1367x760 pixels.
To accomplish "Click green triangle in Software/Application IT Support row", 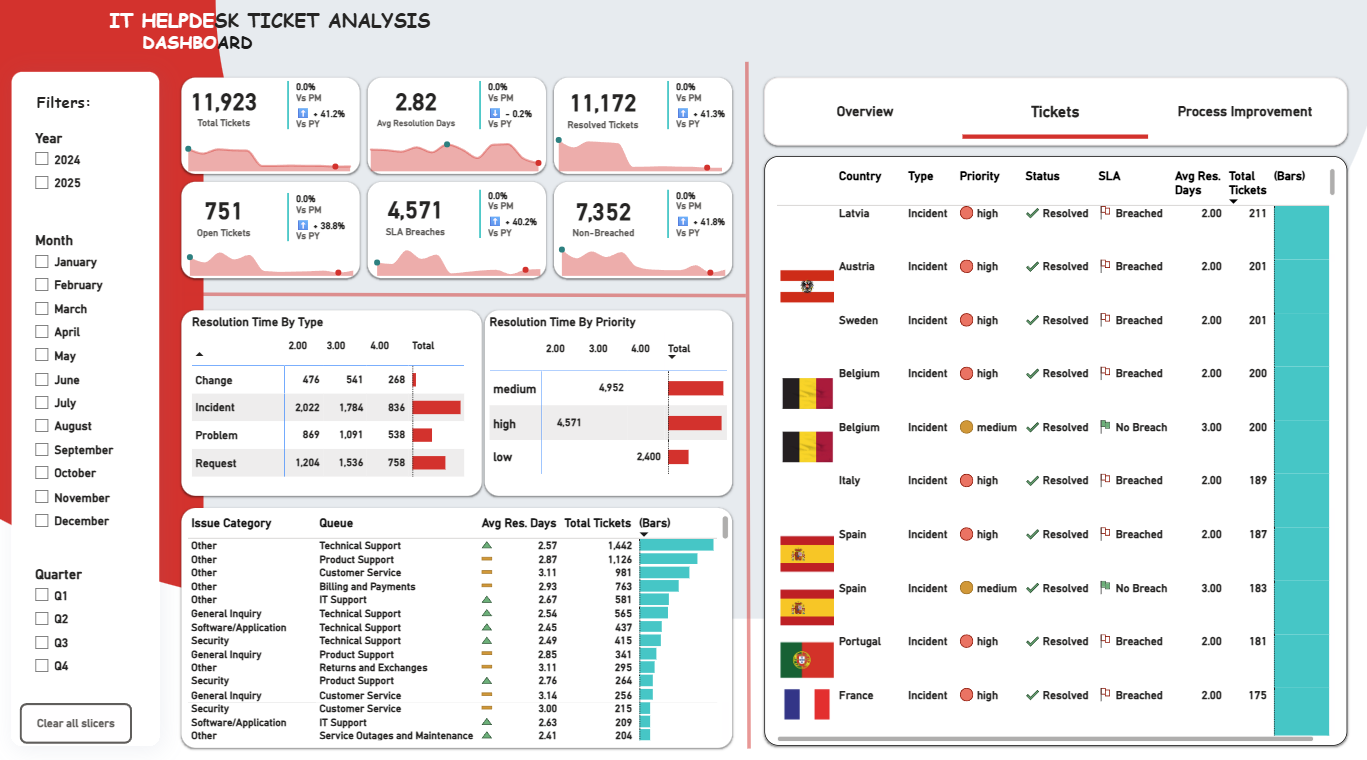I will (487, 722).
